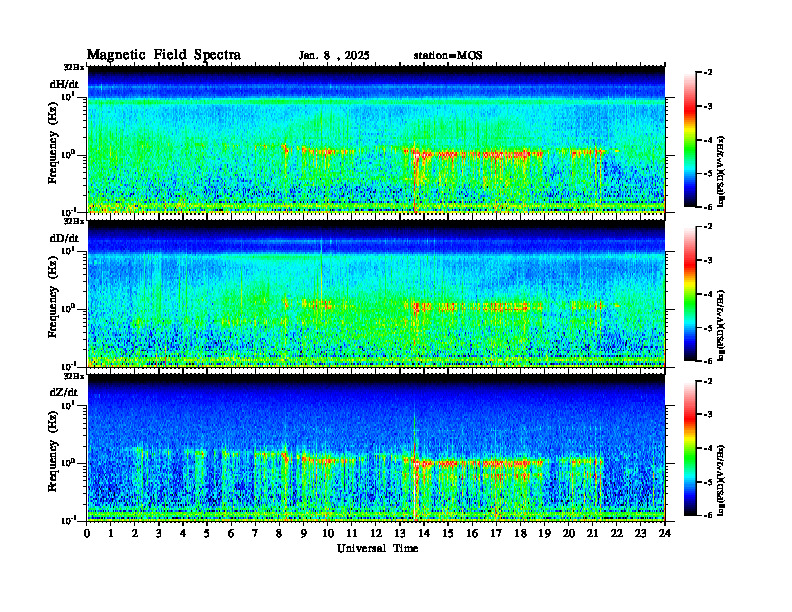Click the time axis tick label "20"
792x612 pixels.
click(569, 534)
